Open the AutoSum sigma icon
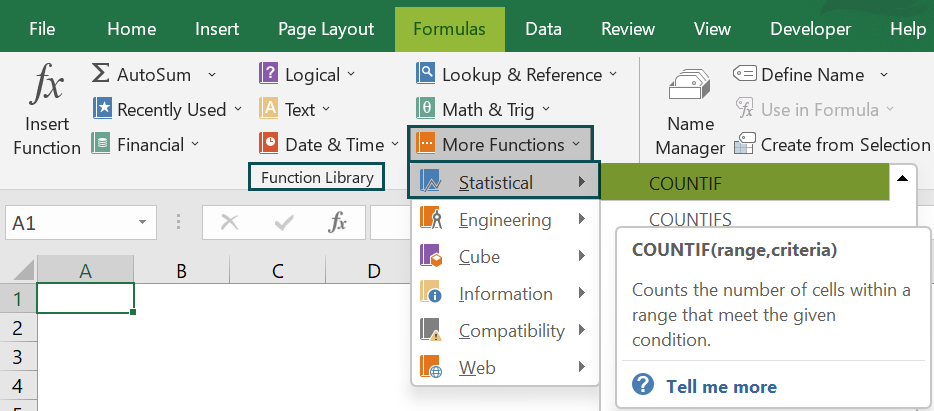This screenshot has height=411, width=934. 101,74
